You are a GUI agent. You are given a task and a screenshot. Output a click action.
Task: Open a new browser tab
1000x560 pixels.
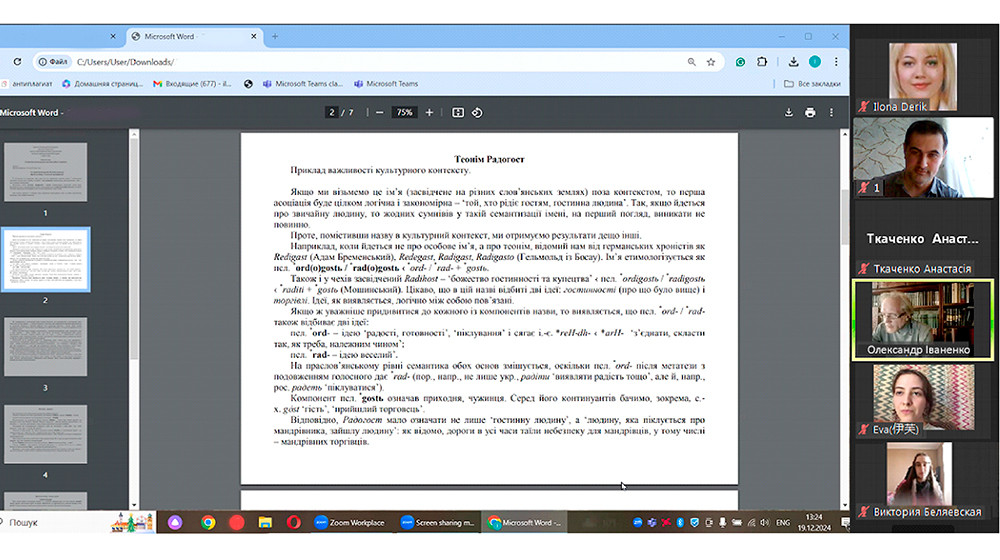click(275, 36)
